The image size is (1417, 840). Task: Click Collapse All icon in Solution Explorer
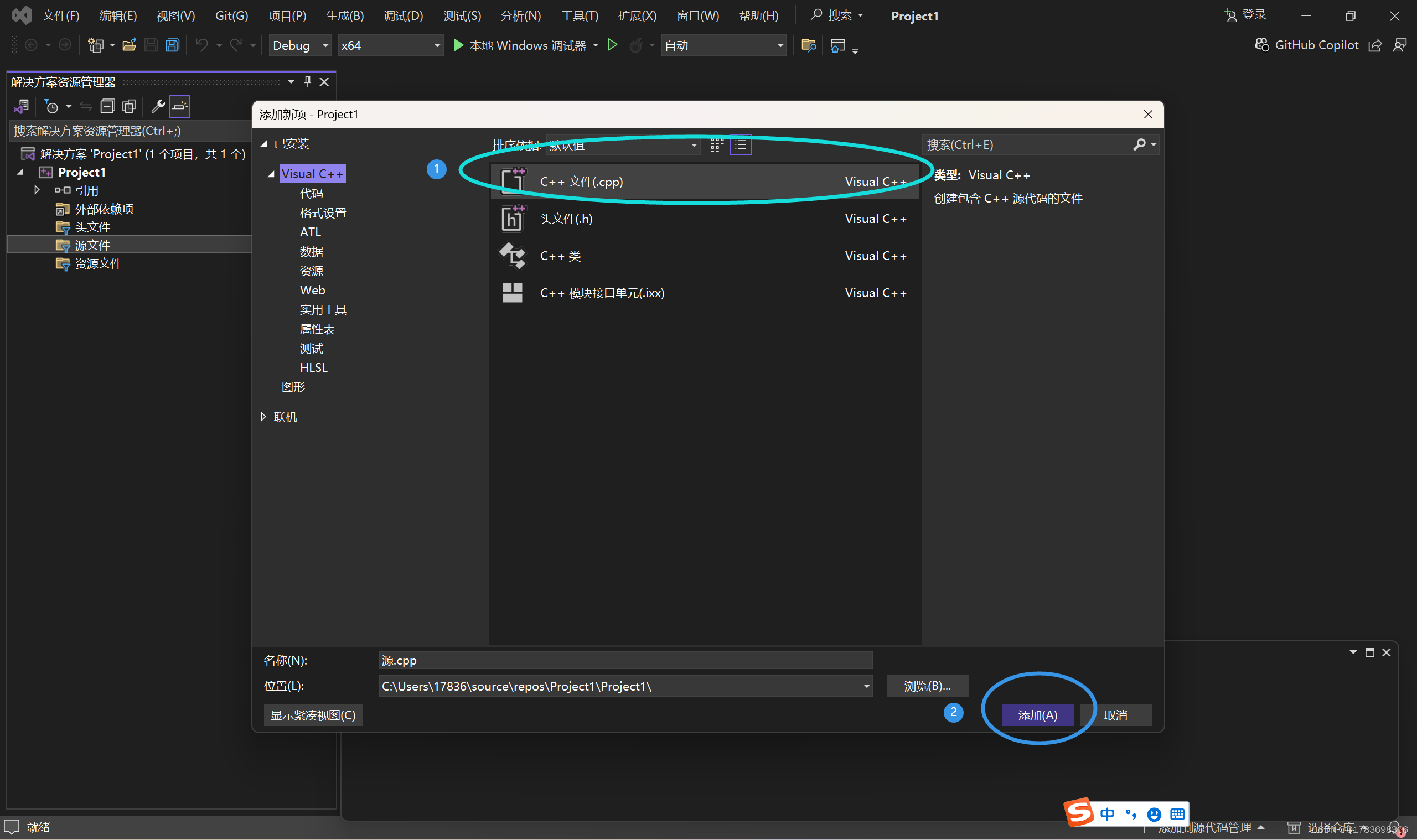coord(107,106)
